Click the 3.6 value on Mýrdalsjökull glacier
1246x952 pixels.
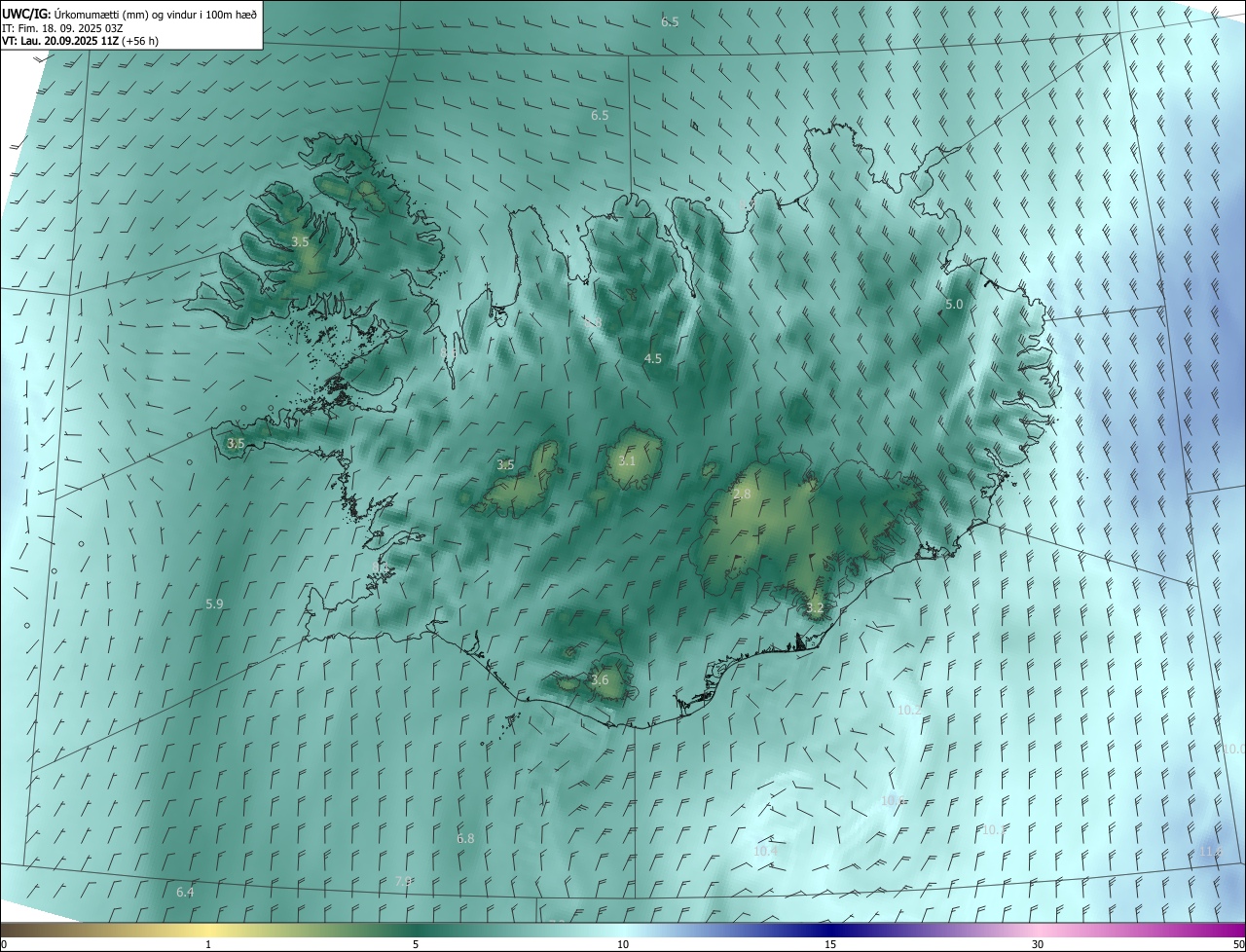[600, 679]
